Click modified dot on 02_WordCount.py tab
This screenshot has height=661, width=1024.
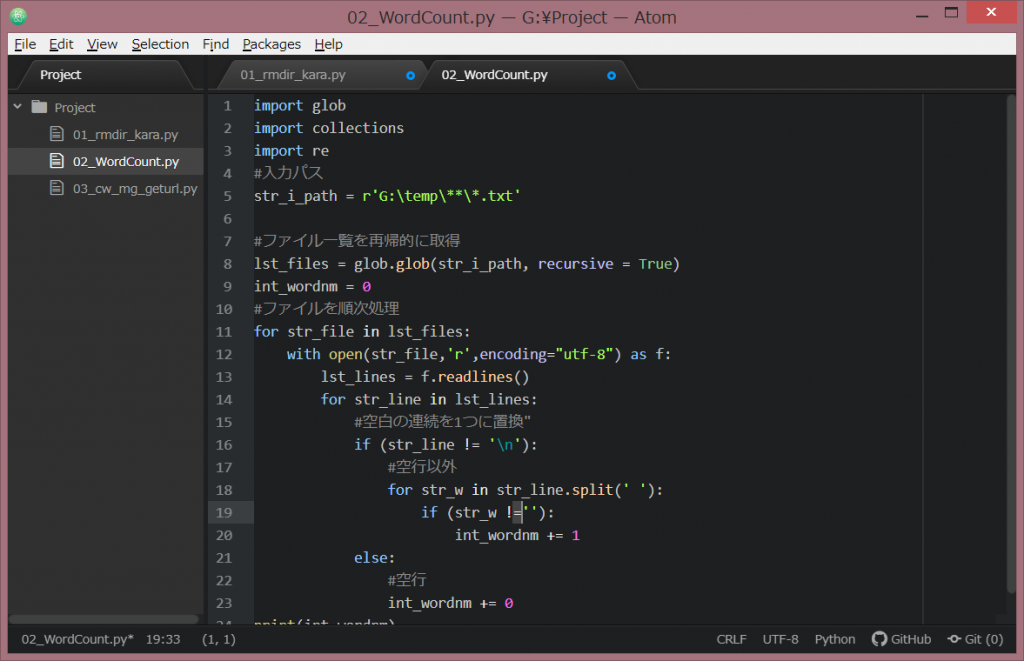(611, 76)
